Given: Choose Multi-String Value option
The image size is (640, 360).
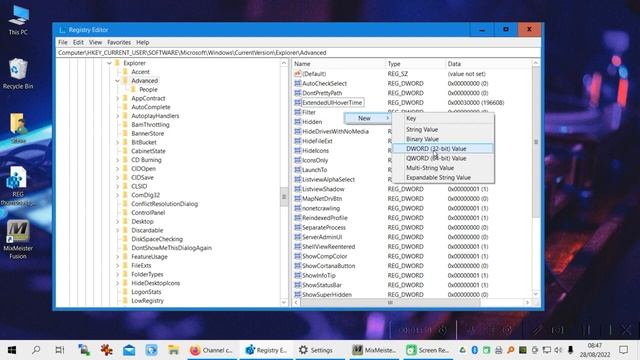Looking at the screenshot, I should tap(443, 168).
